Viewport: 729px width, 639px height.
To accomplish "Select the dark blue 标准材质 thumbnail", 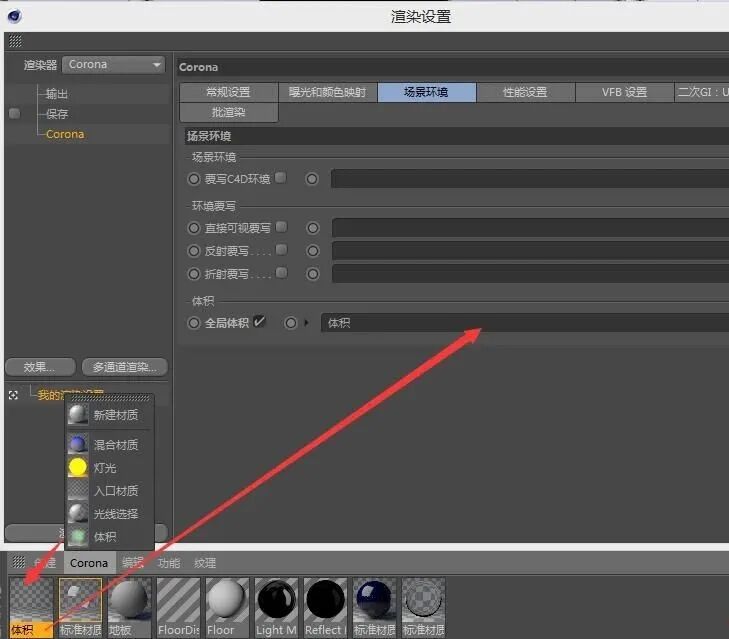I will pyautogui.click(x=374, y=607).
